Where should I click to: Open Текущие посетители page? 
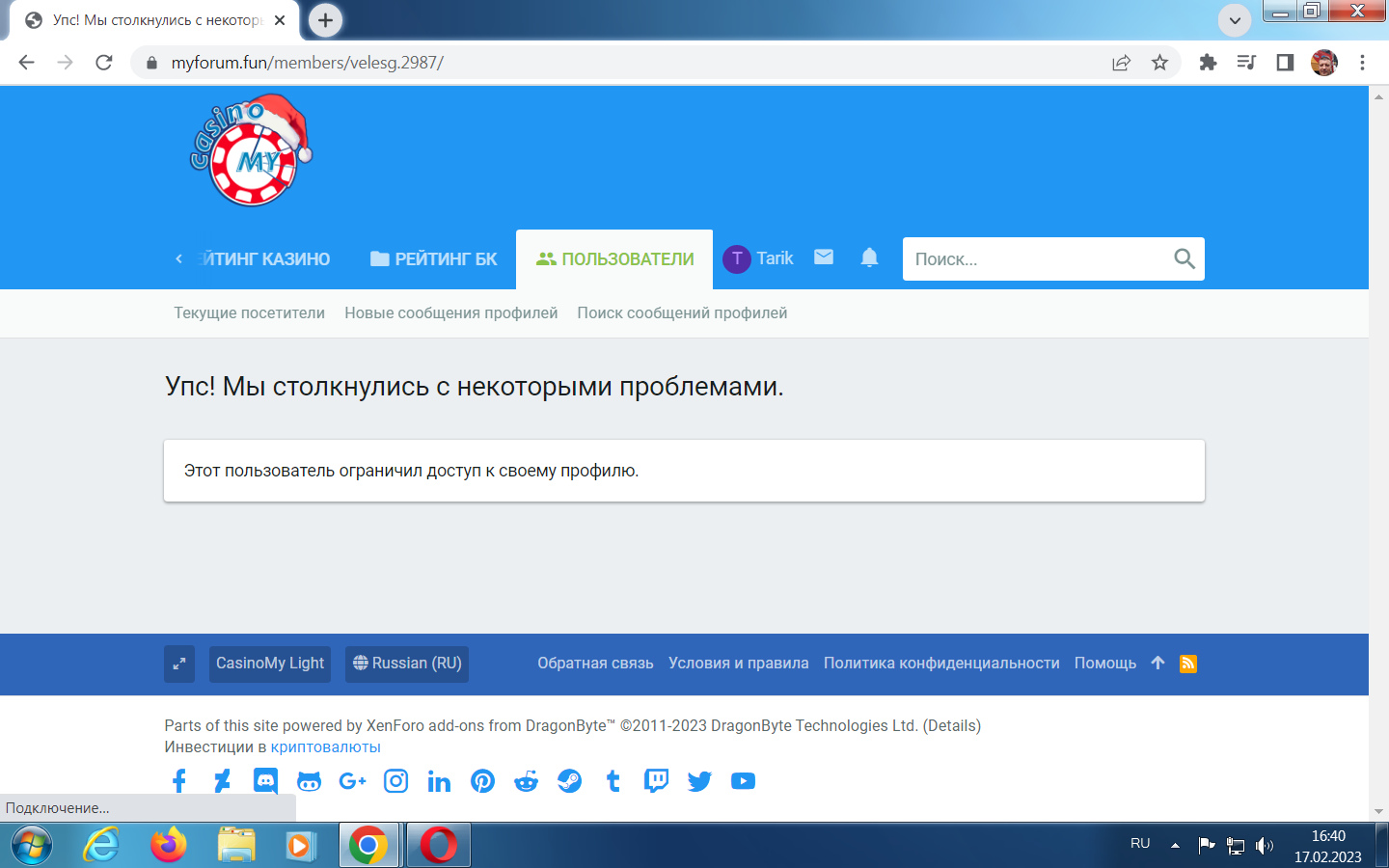click(249, 312)
